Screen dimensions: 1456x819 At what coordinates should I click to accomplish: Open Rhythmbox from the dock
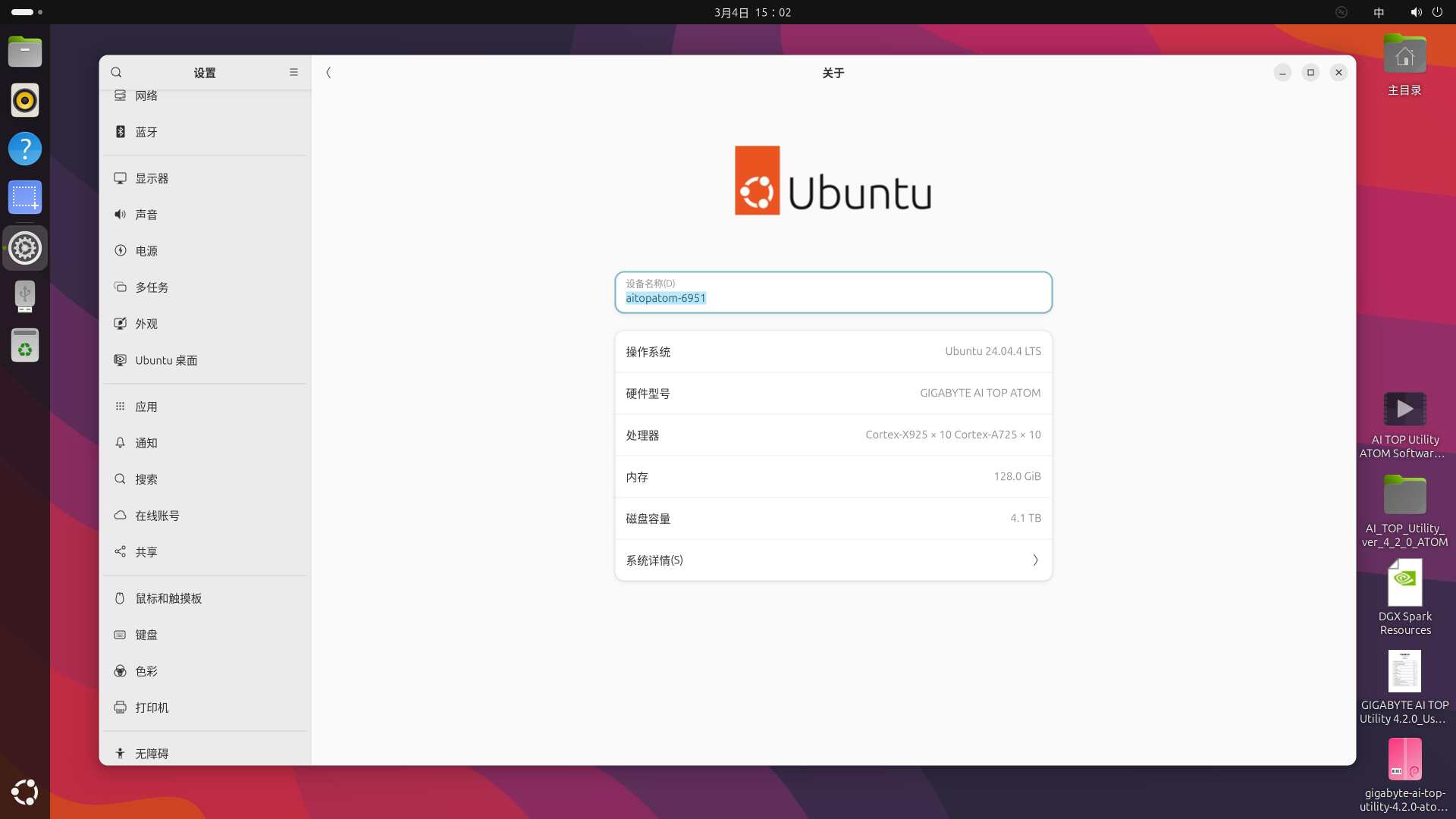[25, 100]
